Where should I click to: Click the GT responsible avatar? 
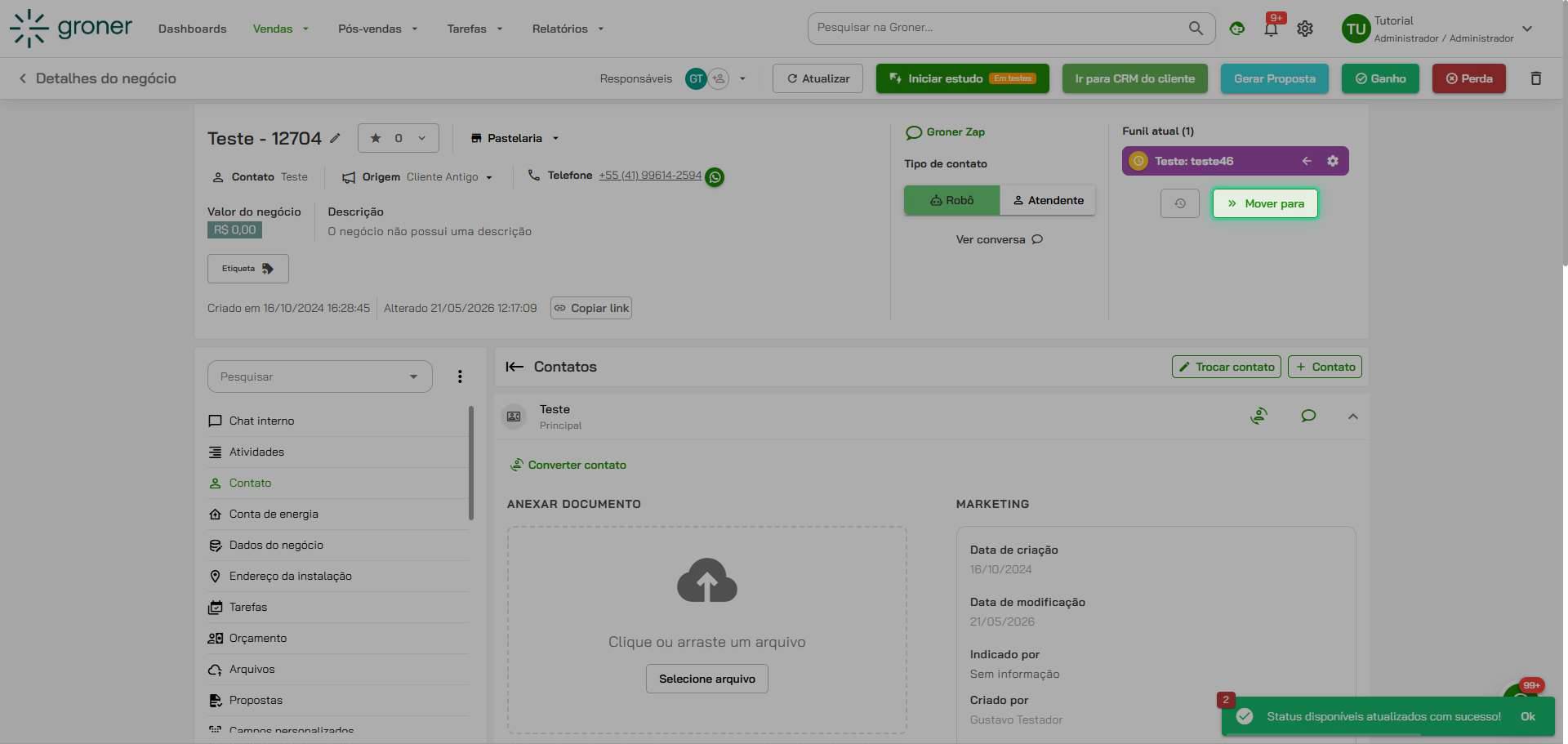(x=696, y=78)
